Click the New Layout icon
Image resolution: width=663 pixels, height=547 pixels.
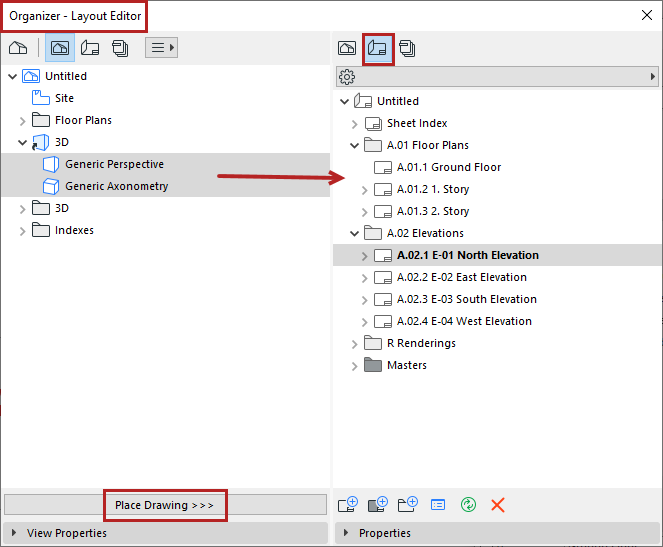click(x=348, y=504)
